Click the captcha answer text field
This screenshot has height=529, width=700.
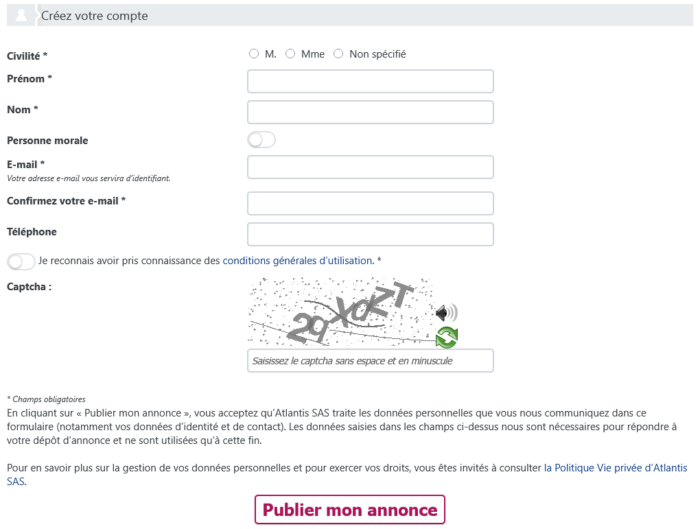pos(370,360)
